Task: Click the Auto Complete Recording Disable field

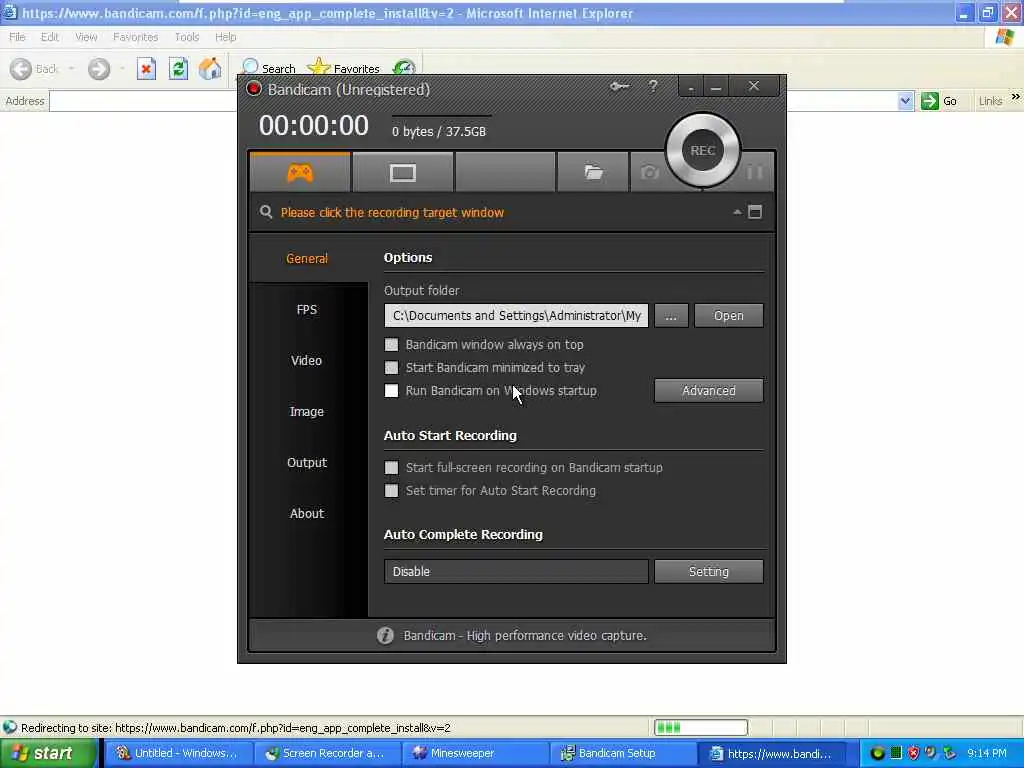Action: pos(516,571)
